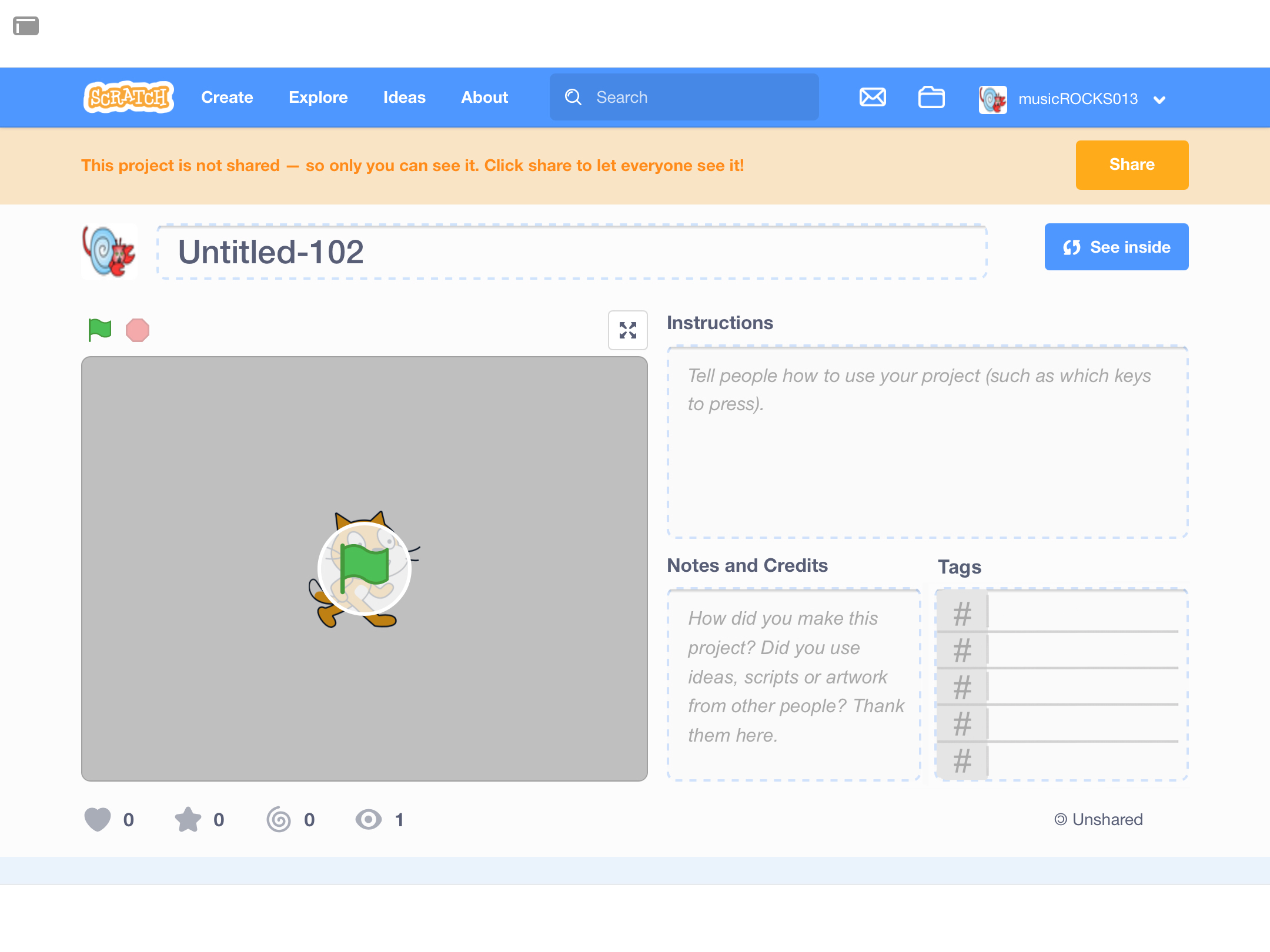Click the views eye icon

368,819
